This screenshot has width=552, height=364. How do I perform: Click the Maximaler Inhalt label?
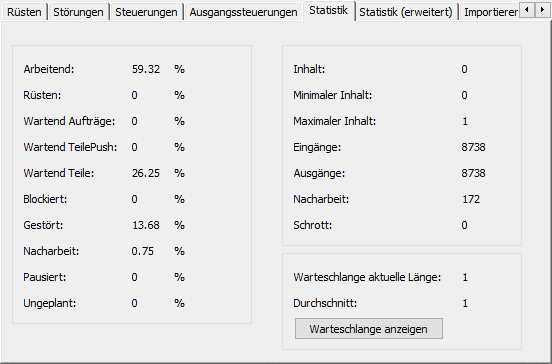point(334,121)
